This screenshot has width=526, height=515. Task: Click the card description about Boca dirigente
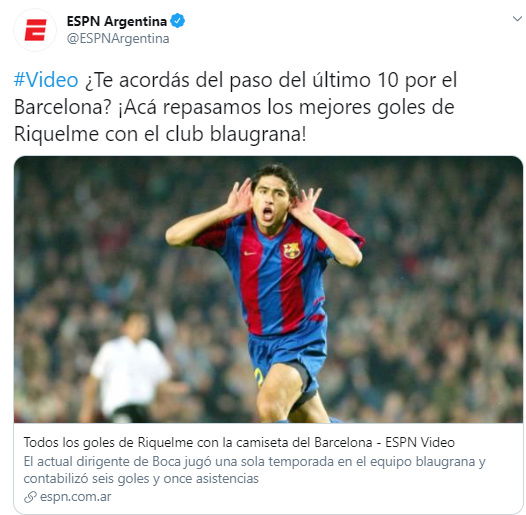255,470
